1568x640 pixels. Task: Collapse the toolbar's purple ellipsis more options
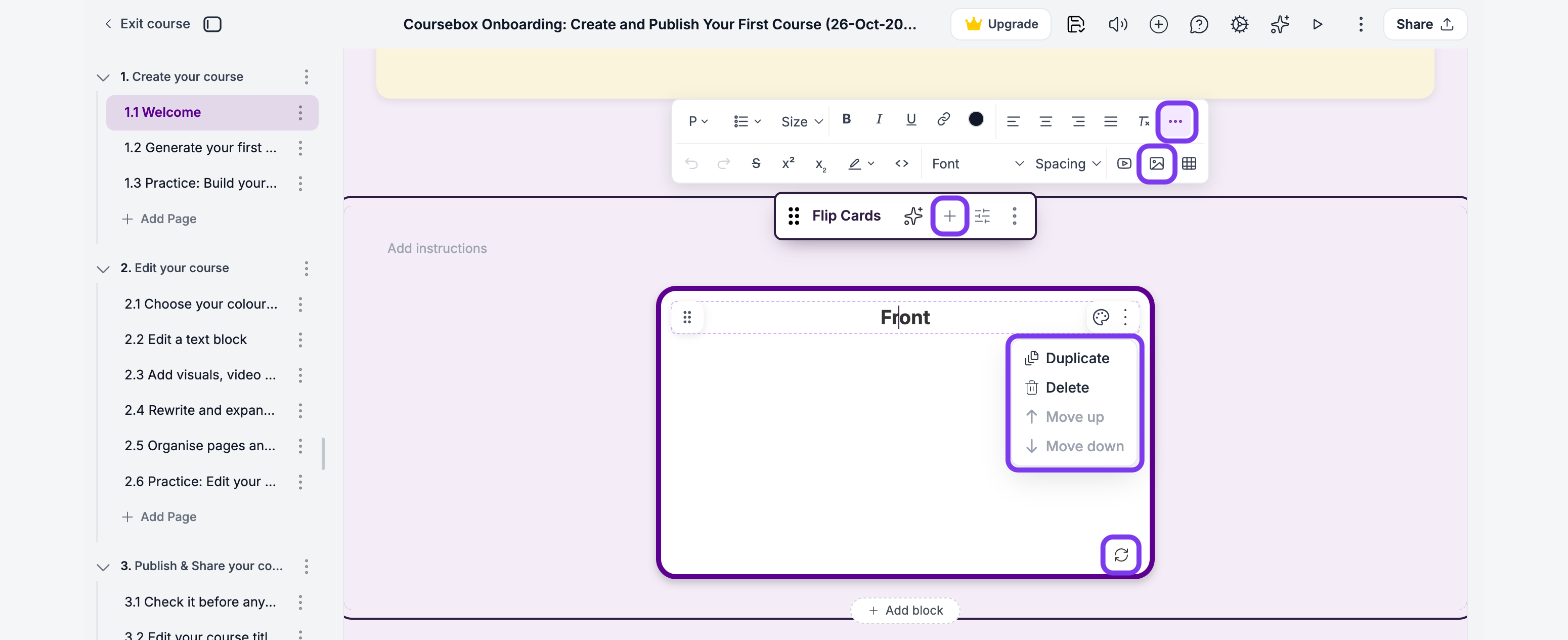(1176, 121)
